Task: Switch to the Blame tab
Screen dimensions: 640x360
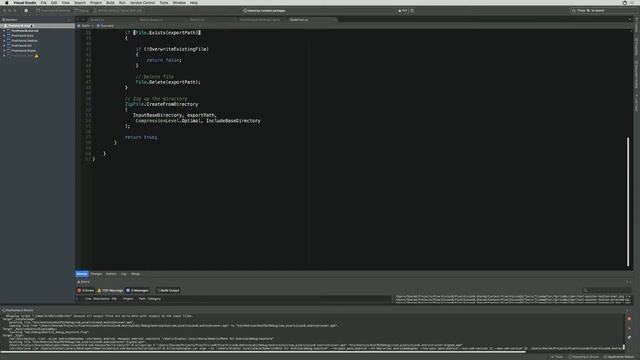Action: [x=111, y=274]
